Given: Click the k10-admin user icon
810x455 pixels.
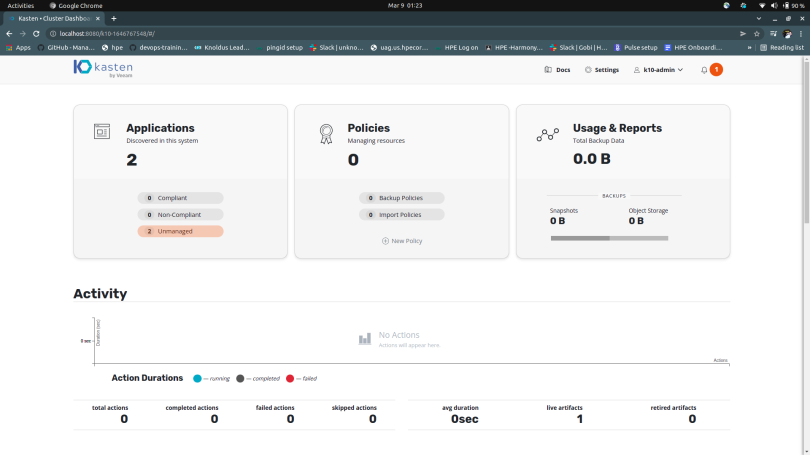Looking at the screenshot, I should click(637, 70).
